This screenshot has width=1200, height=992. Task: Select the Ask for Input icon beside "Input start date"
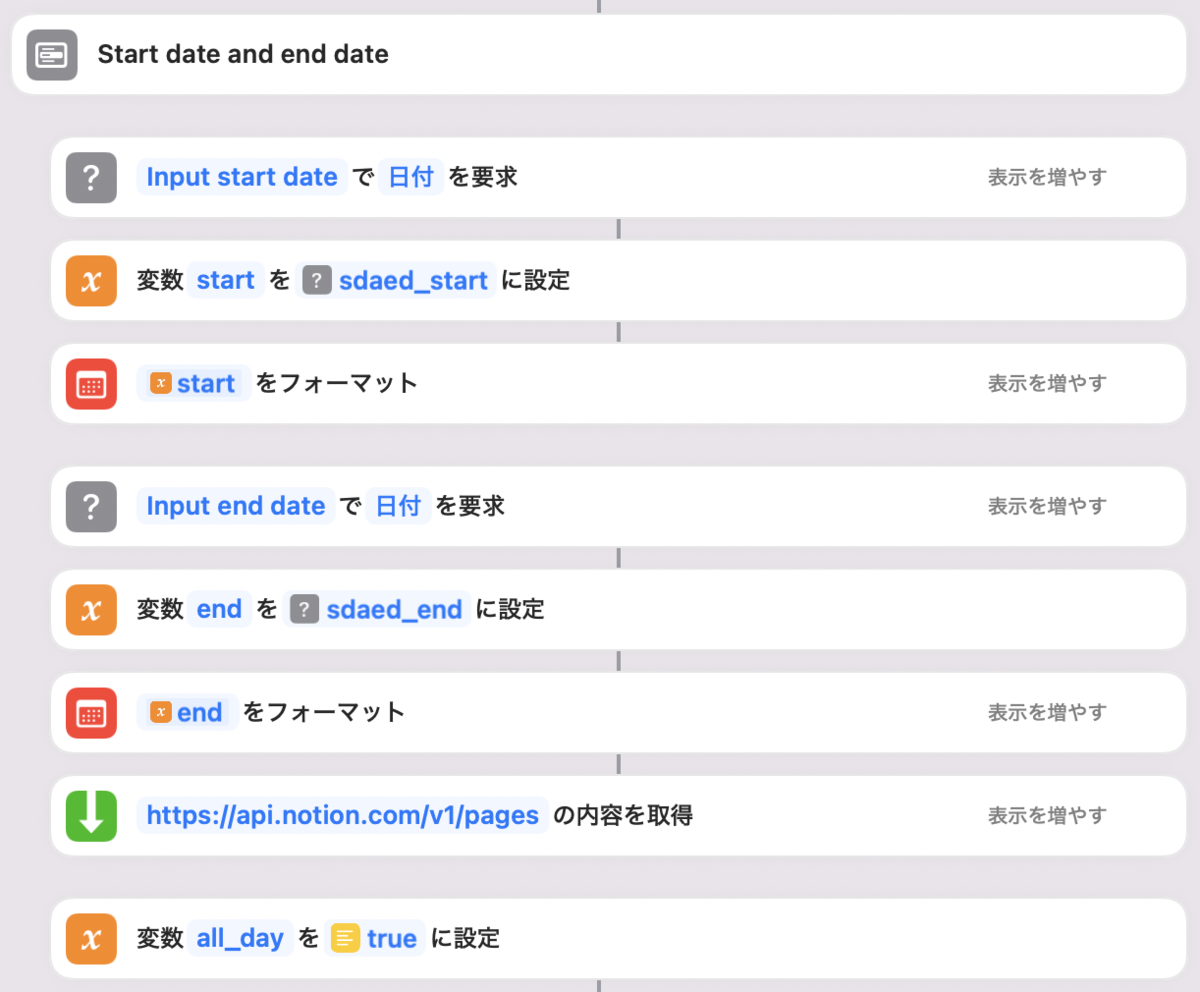tap(91, 176)
